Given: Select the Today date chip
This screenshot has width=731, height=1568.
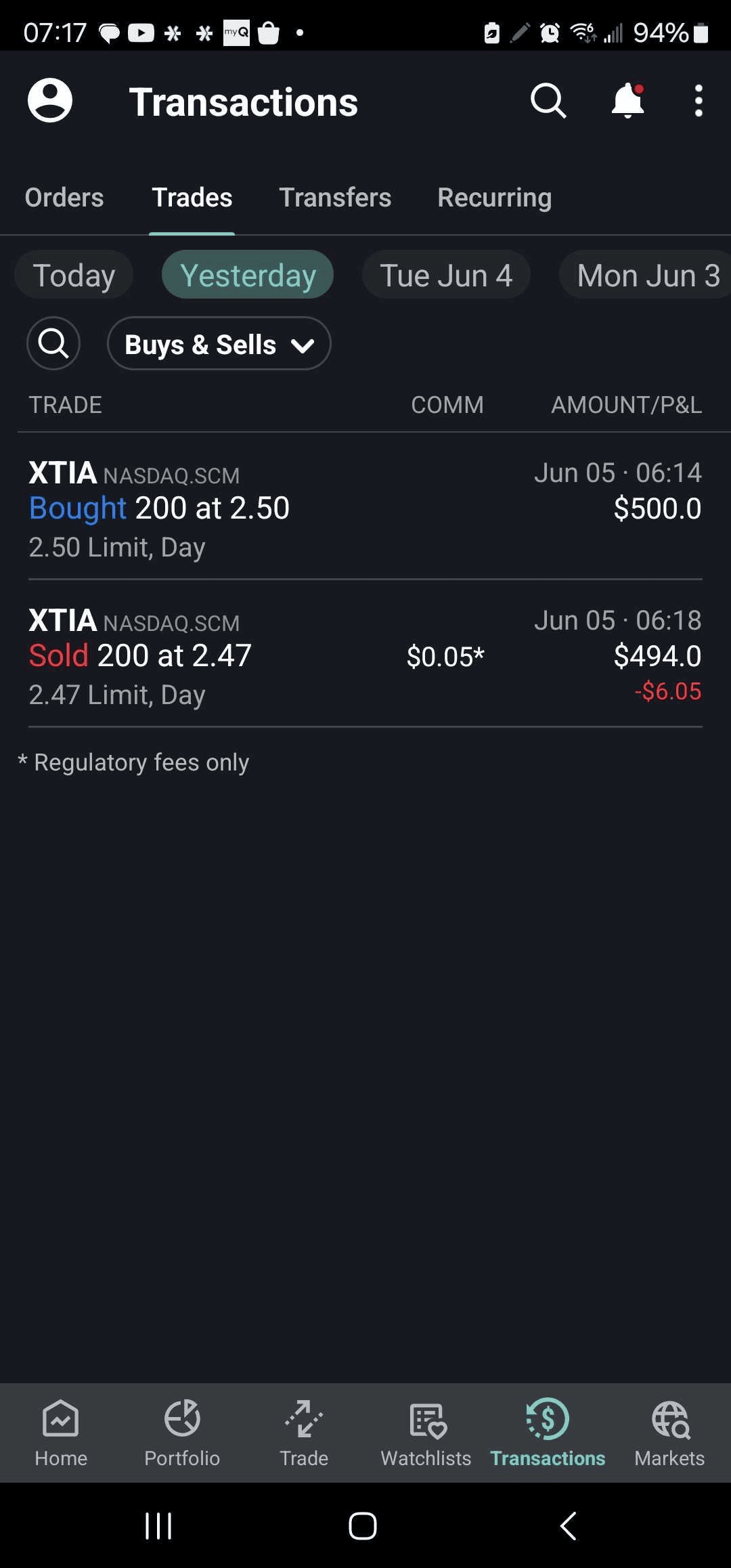Looking at the screenshot, I should pos(74,275).
